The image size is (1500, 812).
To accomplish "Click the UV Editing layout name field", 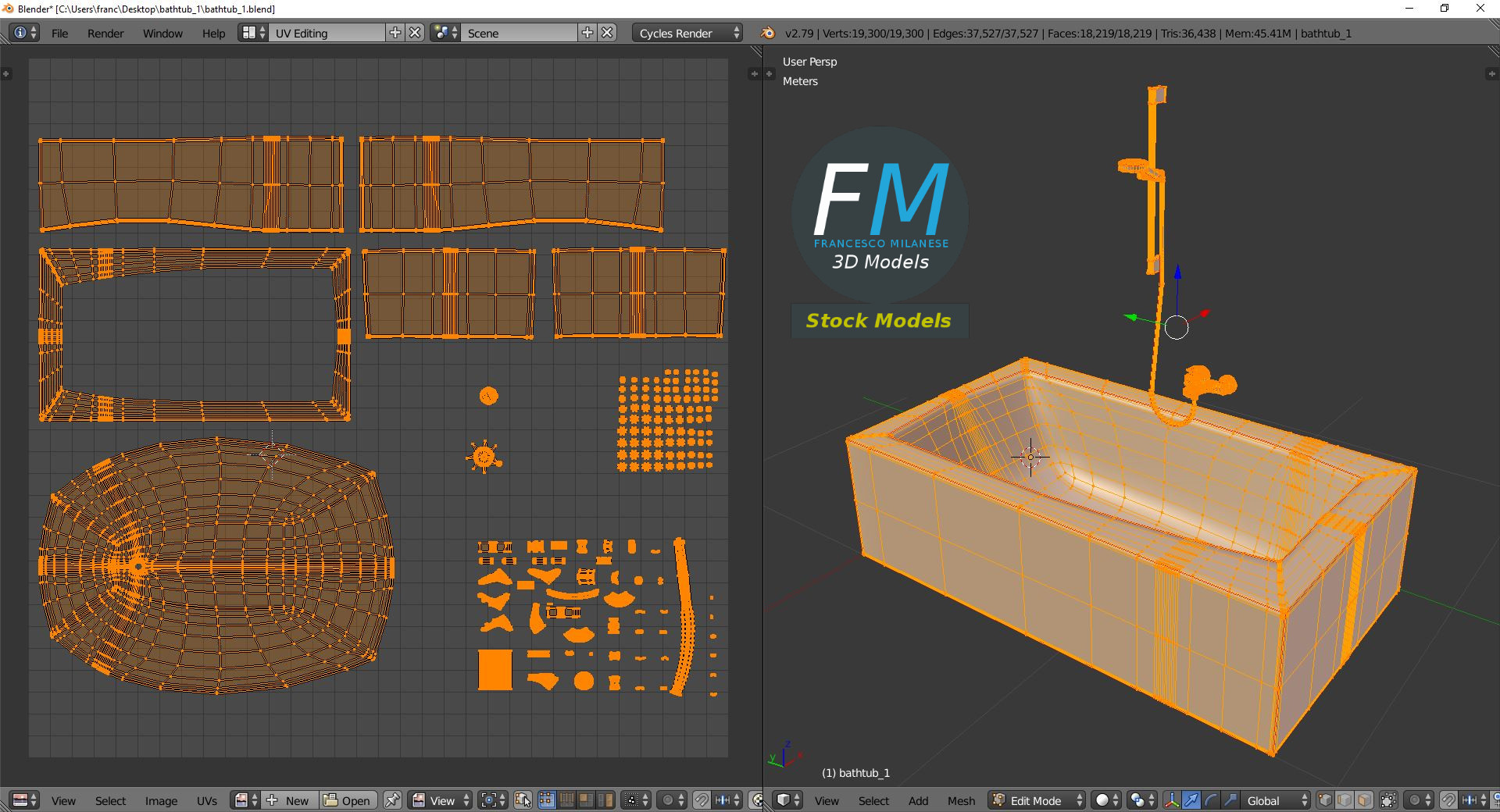I will pyautogui.click(x=327, y=33).
